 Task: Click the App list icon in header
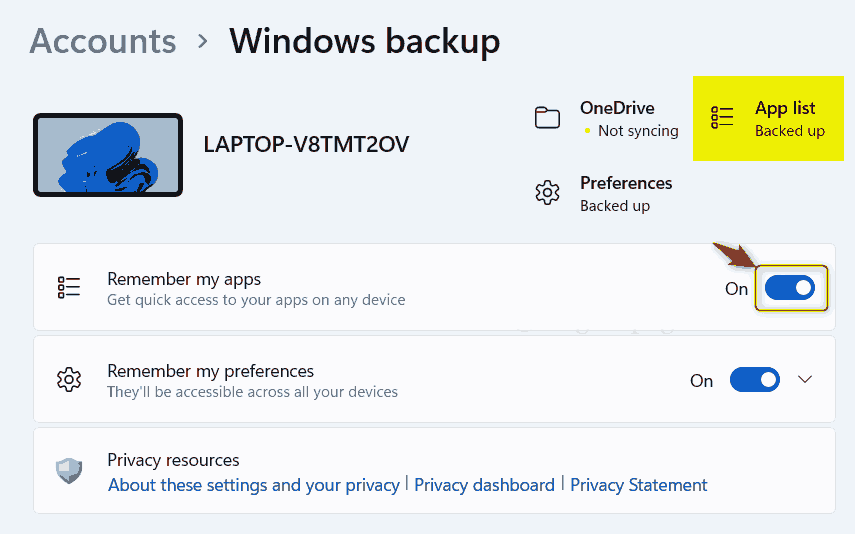pyautogui.click(x=722, y=118)
